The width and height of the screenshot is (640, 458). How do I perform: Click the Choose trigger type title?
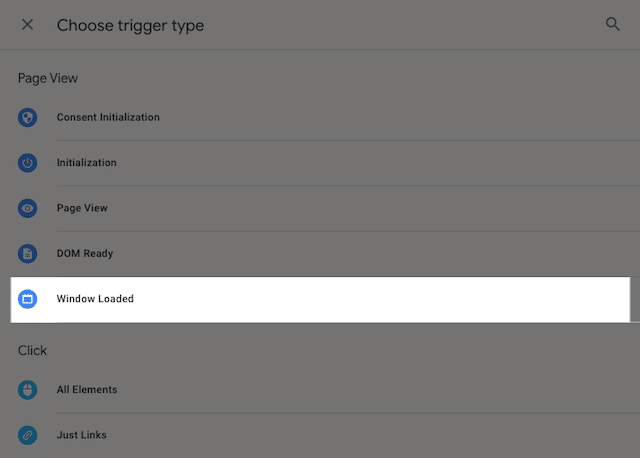[x=130, y=25]
